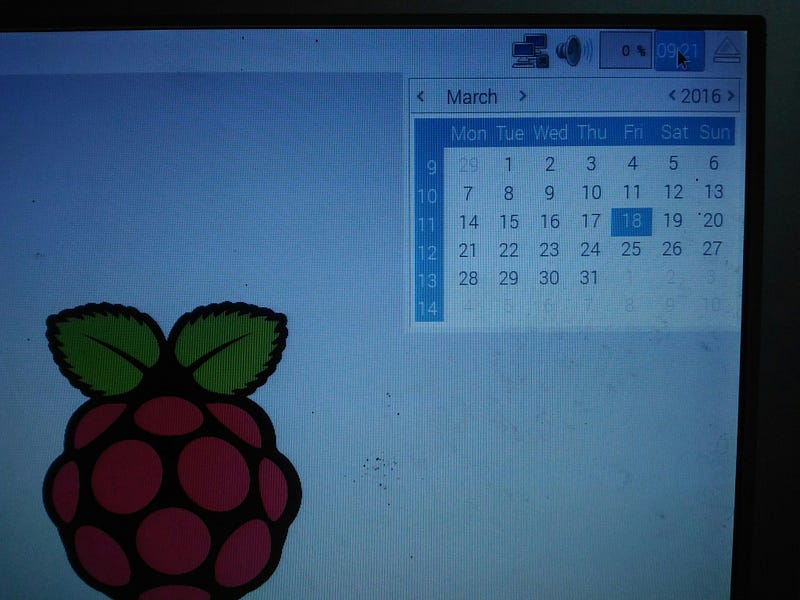The height and width of the screenshot is (600, 800).
Task: Select March 13 in calendar
Action: [714, 191]
